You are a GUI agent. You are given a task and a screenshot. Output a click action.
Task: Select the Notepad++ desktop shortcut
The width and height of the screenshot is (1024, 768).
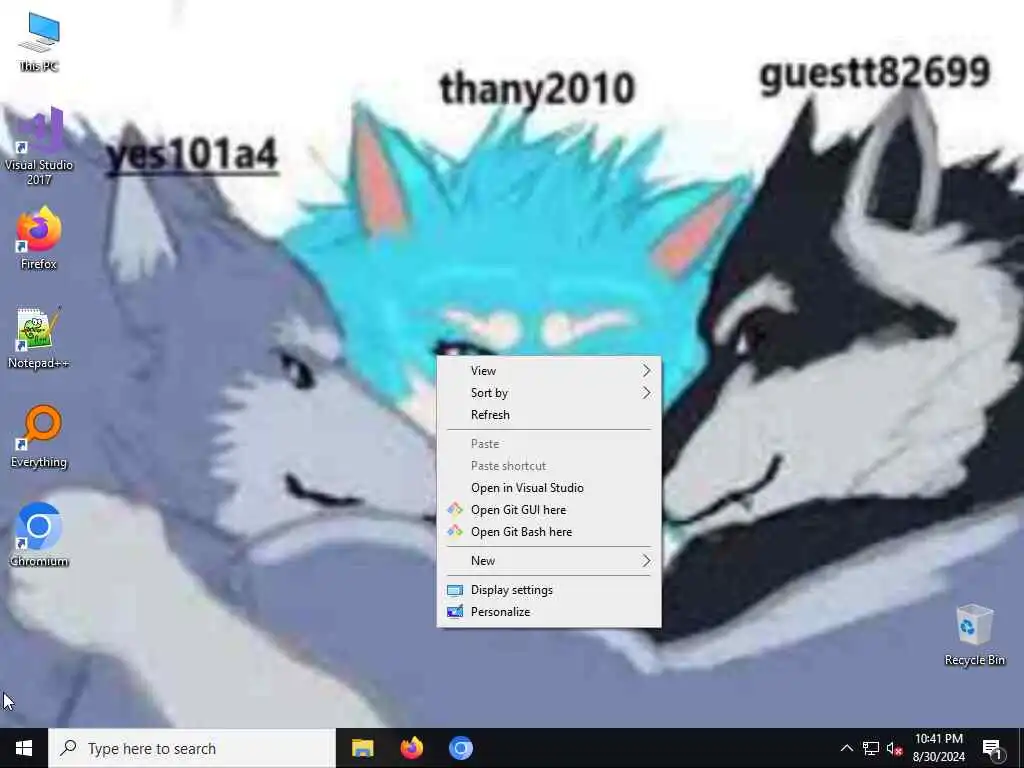[x=39, y=338]
